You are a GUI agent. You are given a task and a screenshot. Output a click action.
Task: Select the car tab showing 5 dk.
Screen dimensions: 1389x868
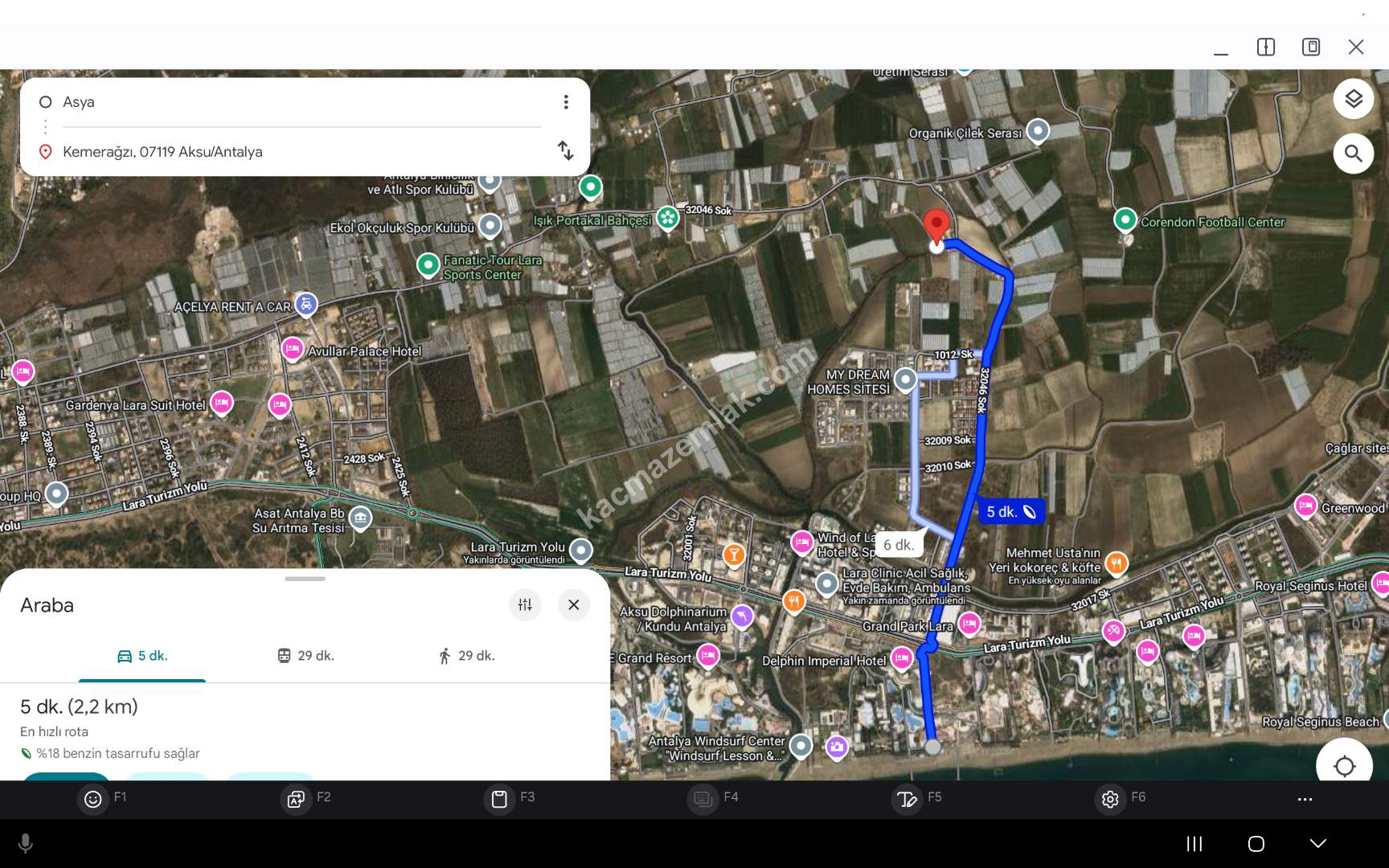point(142,656)
